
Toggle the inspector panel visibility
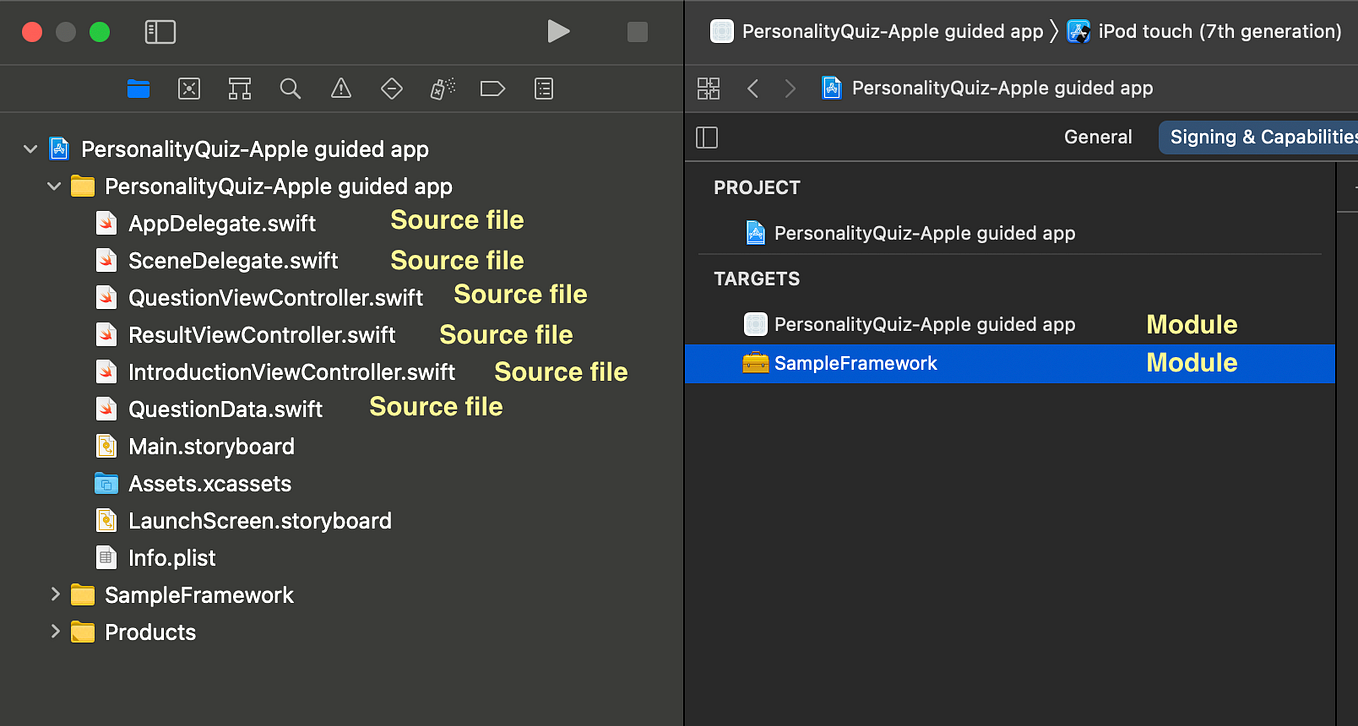(707, 137)
